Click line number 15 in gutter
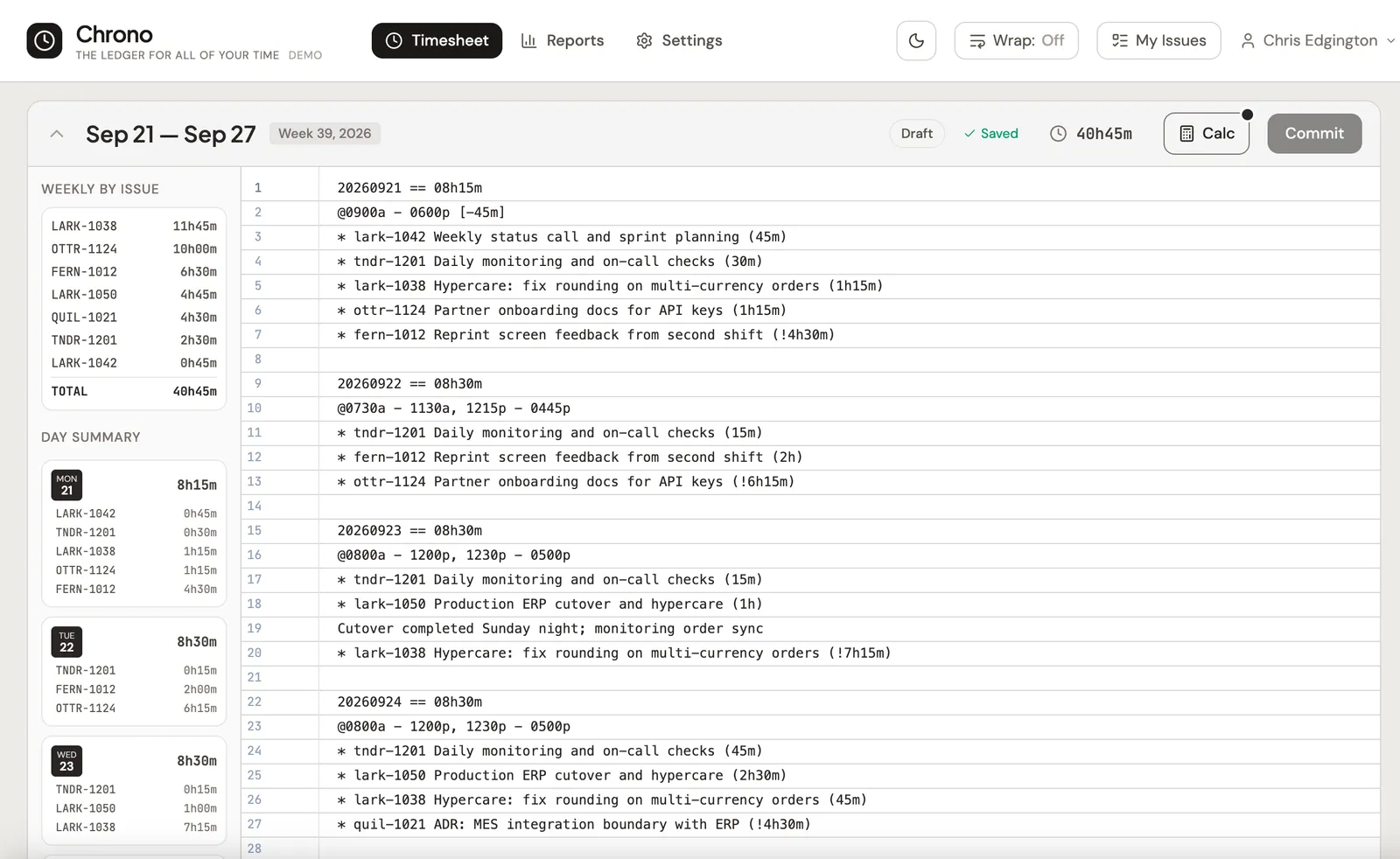Image resolution: width=1400 pixels, height=859 pixels. tap(255, 530)
